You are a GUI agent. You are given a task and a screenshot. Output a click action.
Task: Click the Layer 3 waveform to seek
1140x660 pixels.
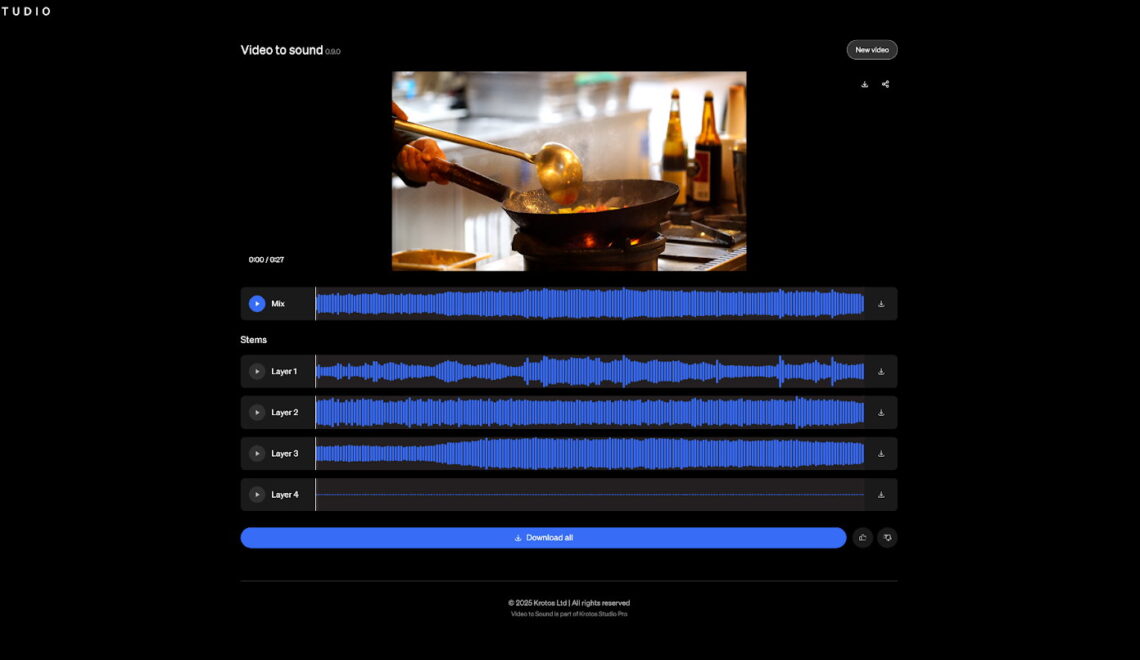tap(590, 454)
